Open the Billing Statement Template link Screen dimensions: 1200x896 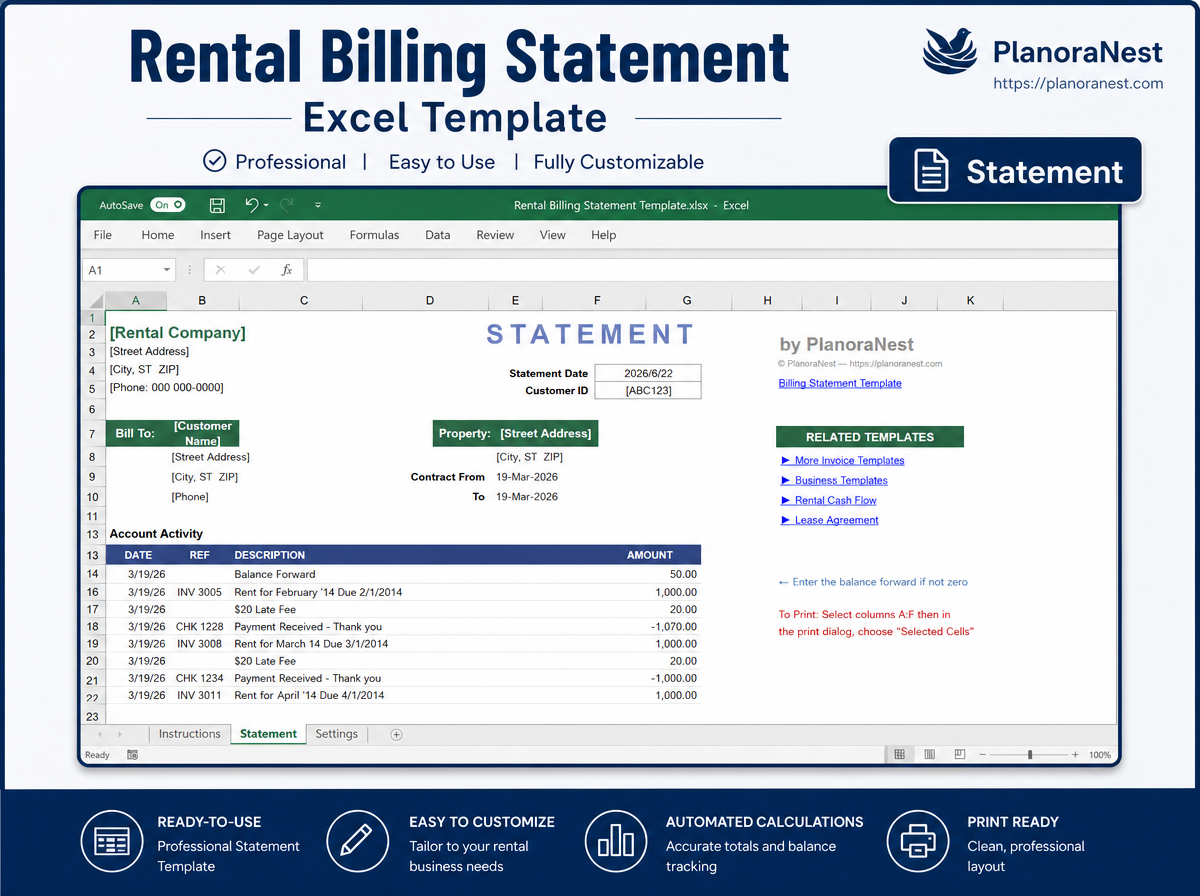click(x=840, y=383)
